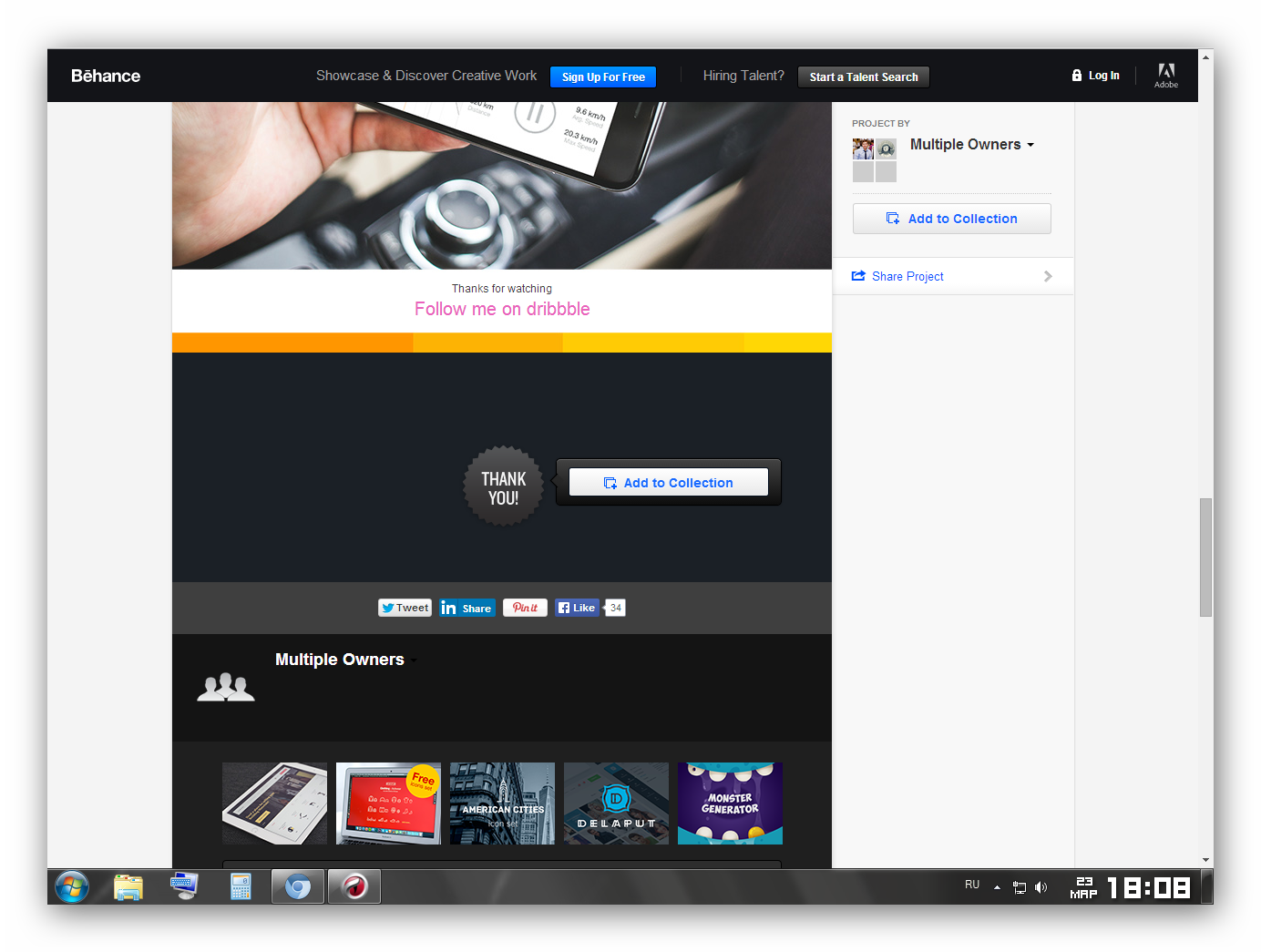The height and width of the screenshot is (952, 1261).
Task: Expand the Share Project chevron row
Action: (x=953, y=276)
